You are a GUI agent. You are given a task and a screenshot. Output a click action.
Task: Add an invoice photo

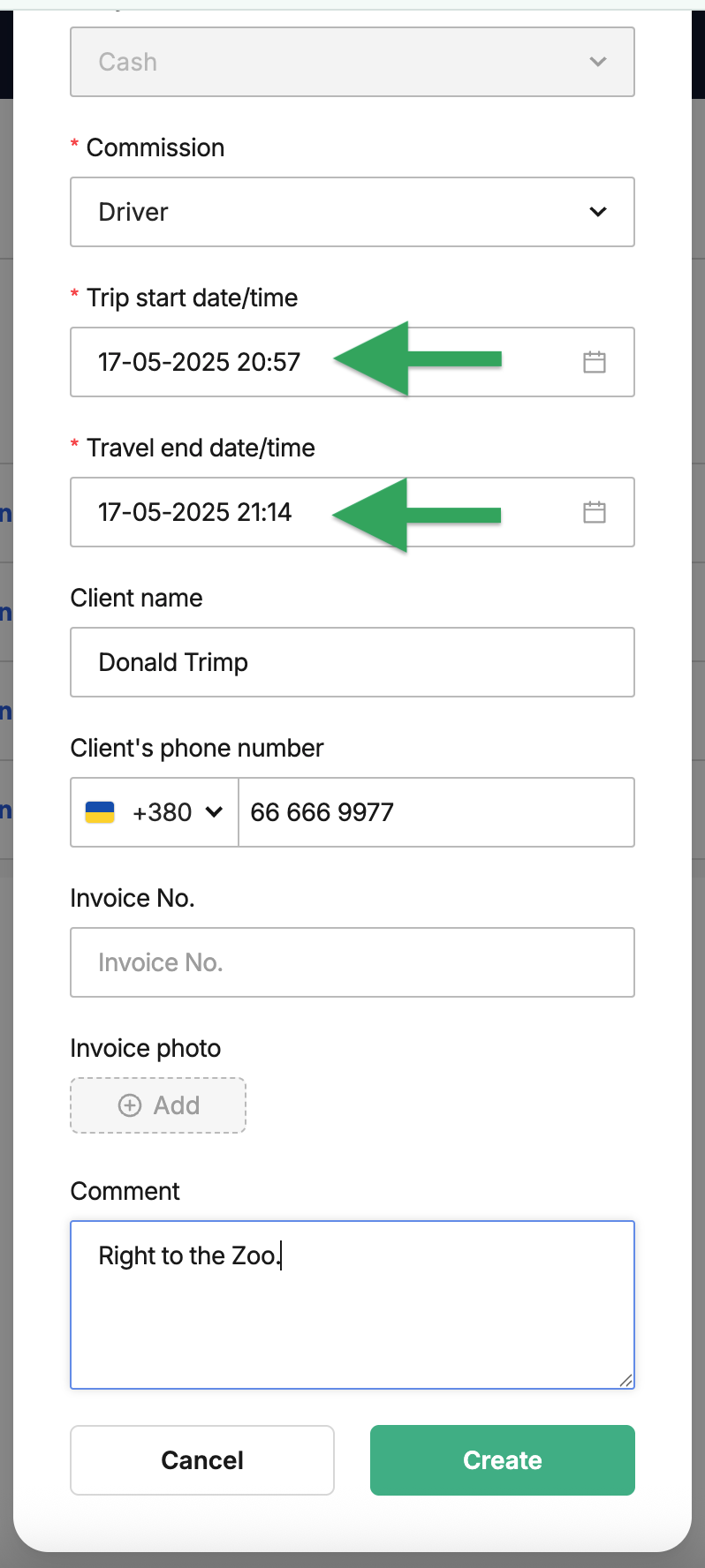pos(158,1105)
